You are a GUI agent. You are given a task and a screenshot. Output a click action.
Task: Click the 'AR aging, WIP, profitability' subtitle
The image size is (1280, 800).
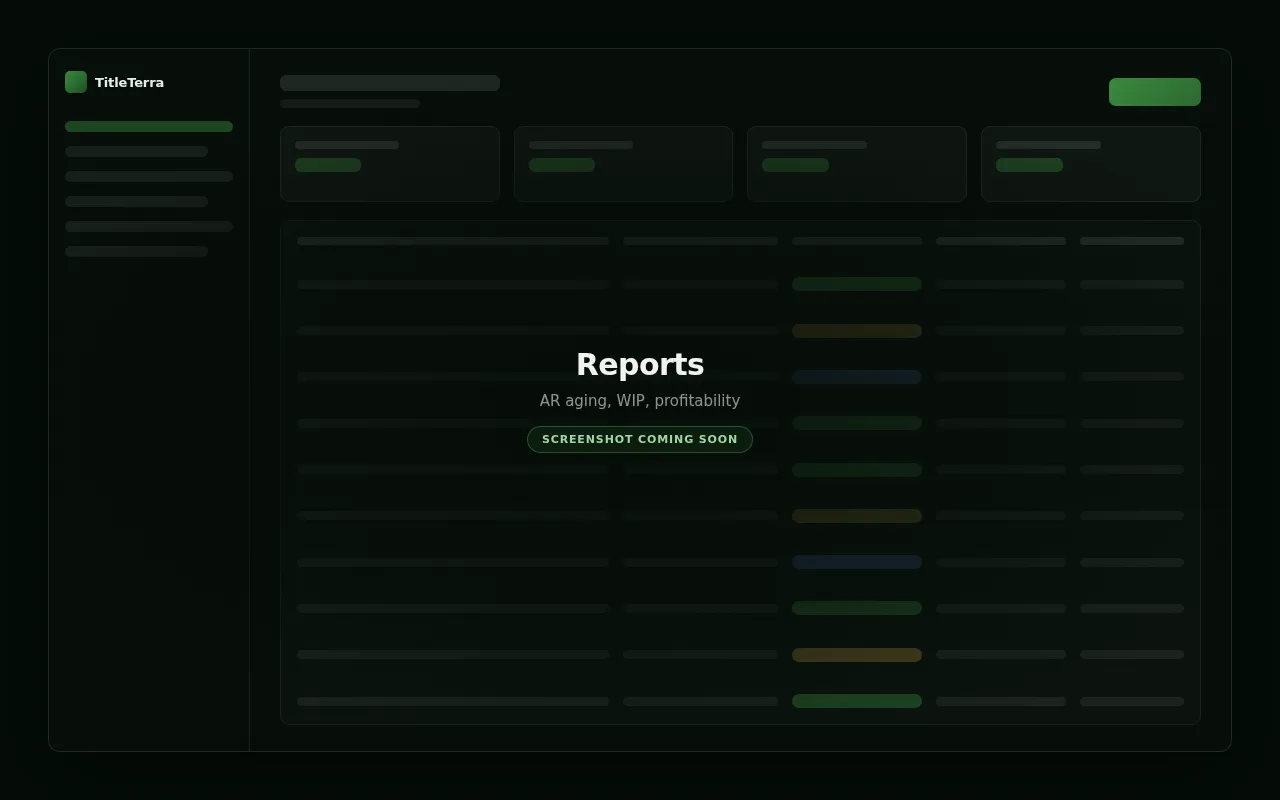(640, 400)
